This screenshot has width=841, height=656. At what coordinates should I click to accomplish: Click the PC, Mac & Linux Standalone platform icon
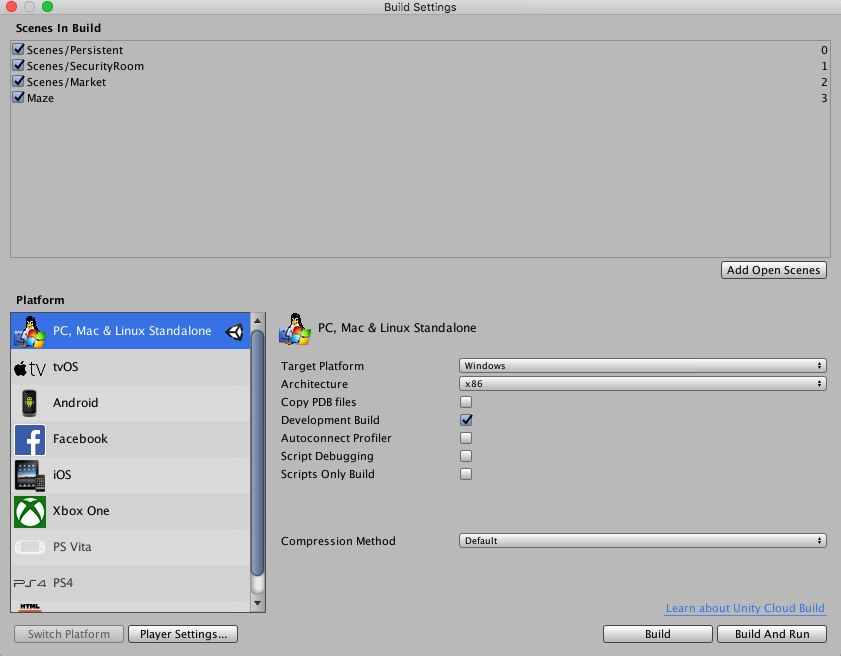pos(30,331)
